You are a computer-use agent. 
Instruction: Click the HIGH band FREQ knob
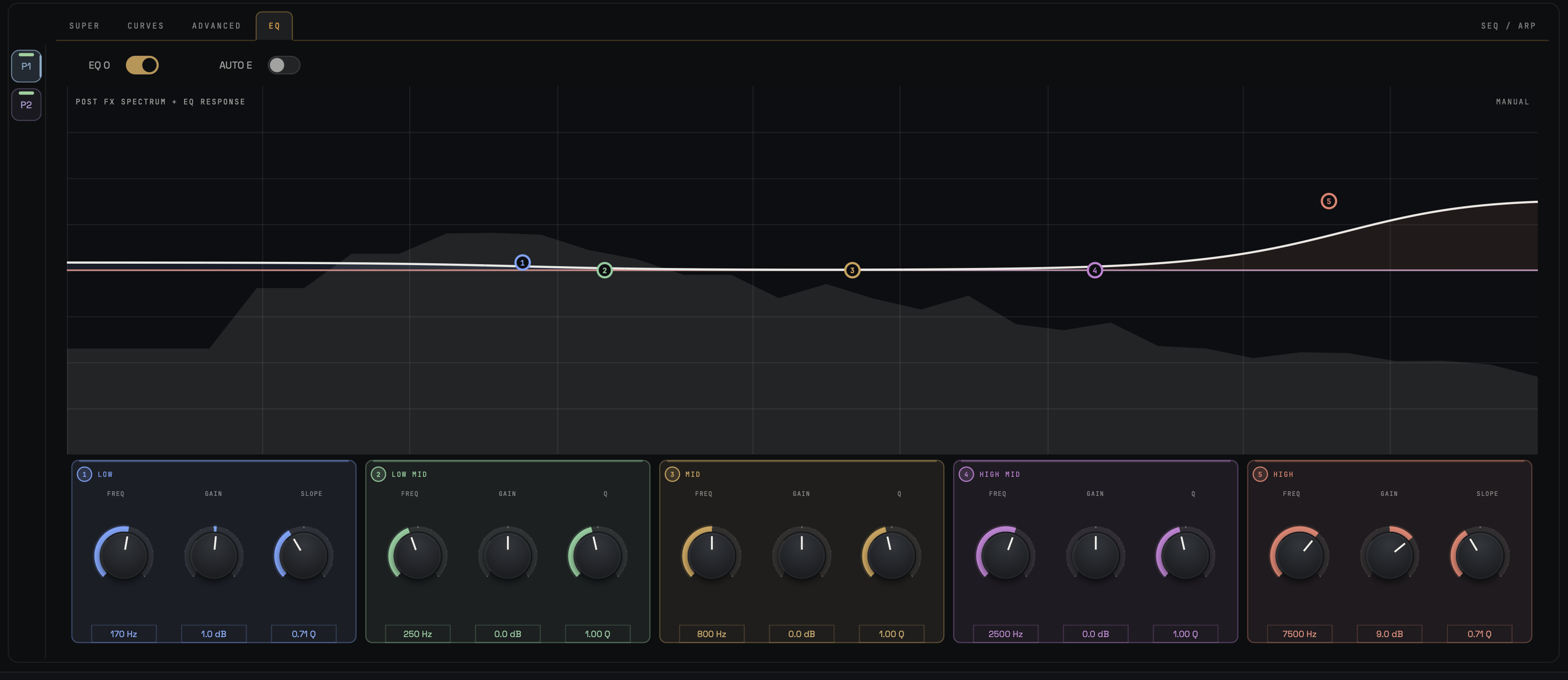1300,554
